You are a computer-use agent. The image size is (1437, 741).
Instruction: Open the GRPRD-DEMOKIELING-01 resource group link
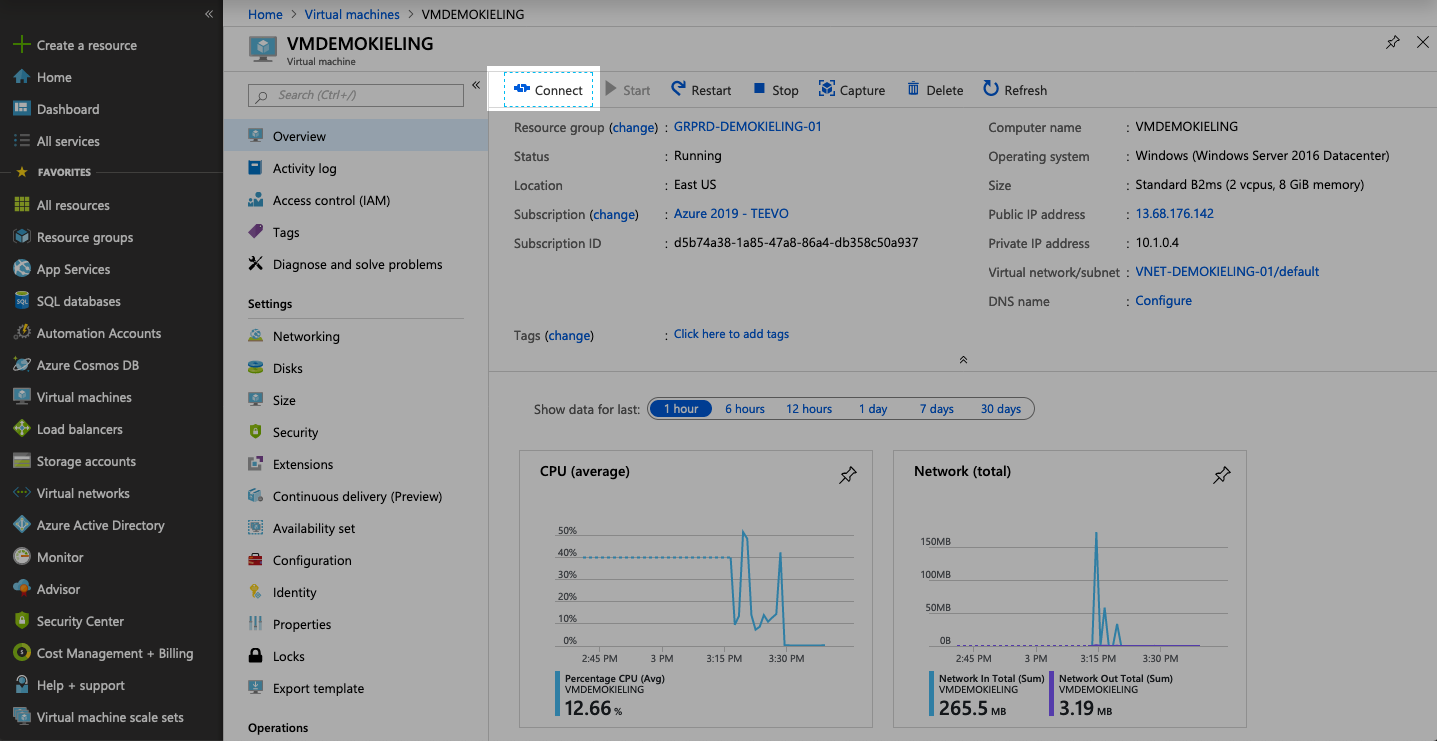pyautogui.click(x=748, y=127)
